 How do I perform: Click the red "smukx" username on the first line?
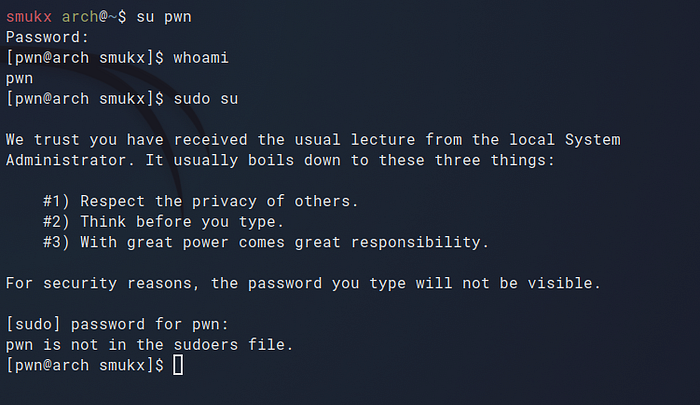28,16
